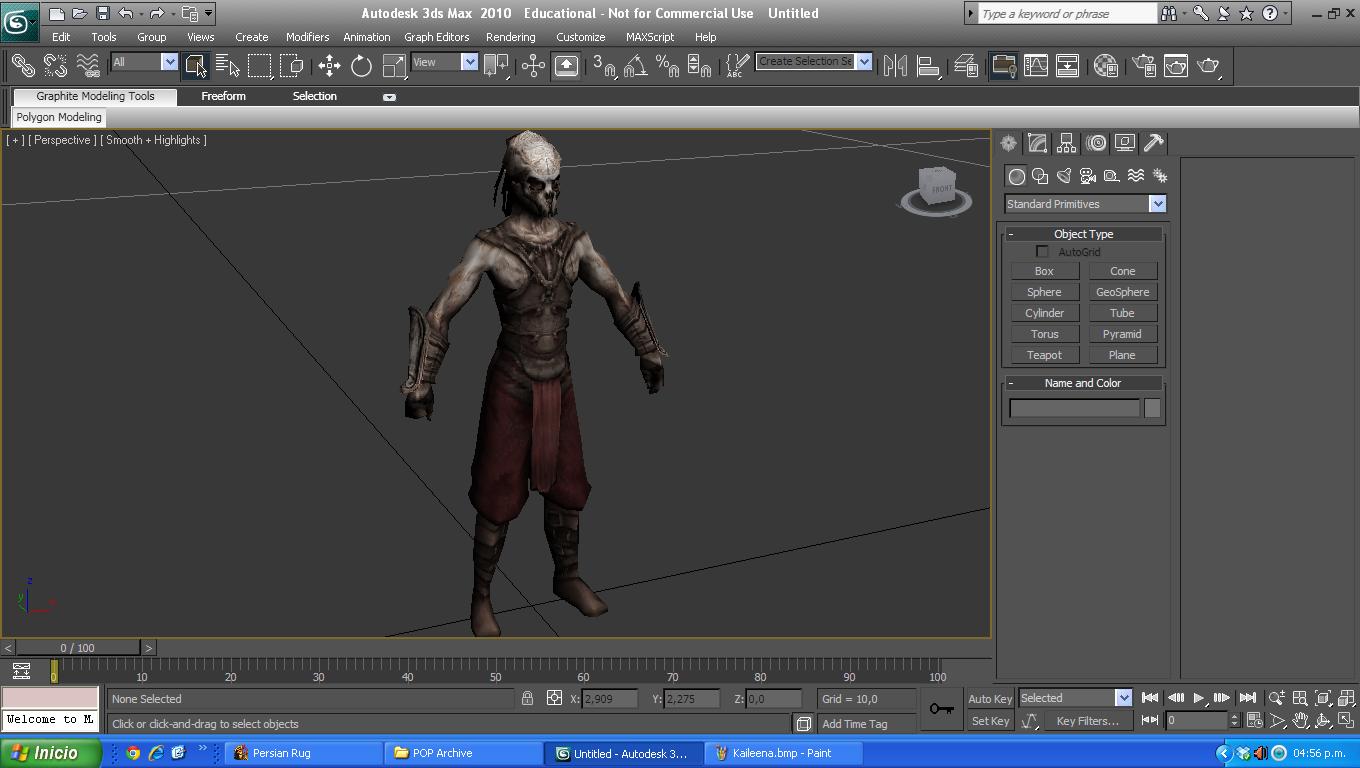Open the Hierarchy panel tab
This screenshot has width=1360, height=768.
point(1066,143)
